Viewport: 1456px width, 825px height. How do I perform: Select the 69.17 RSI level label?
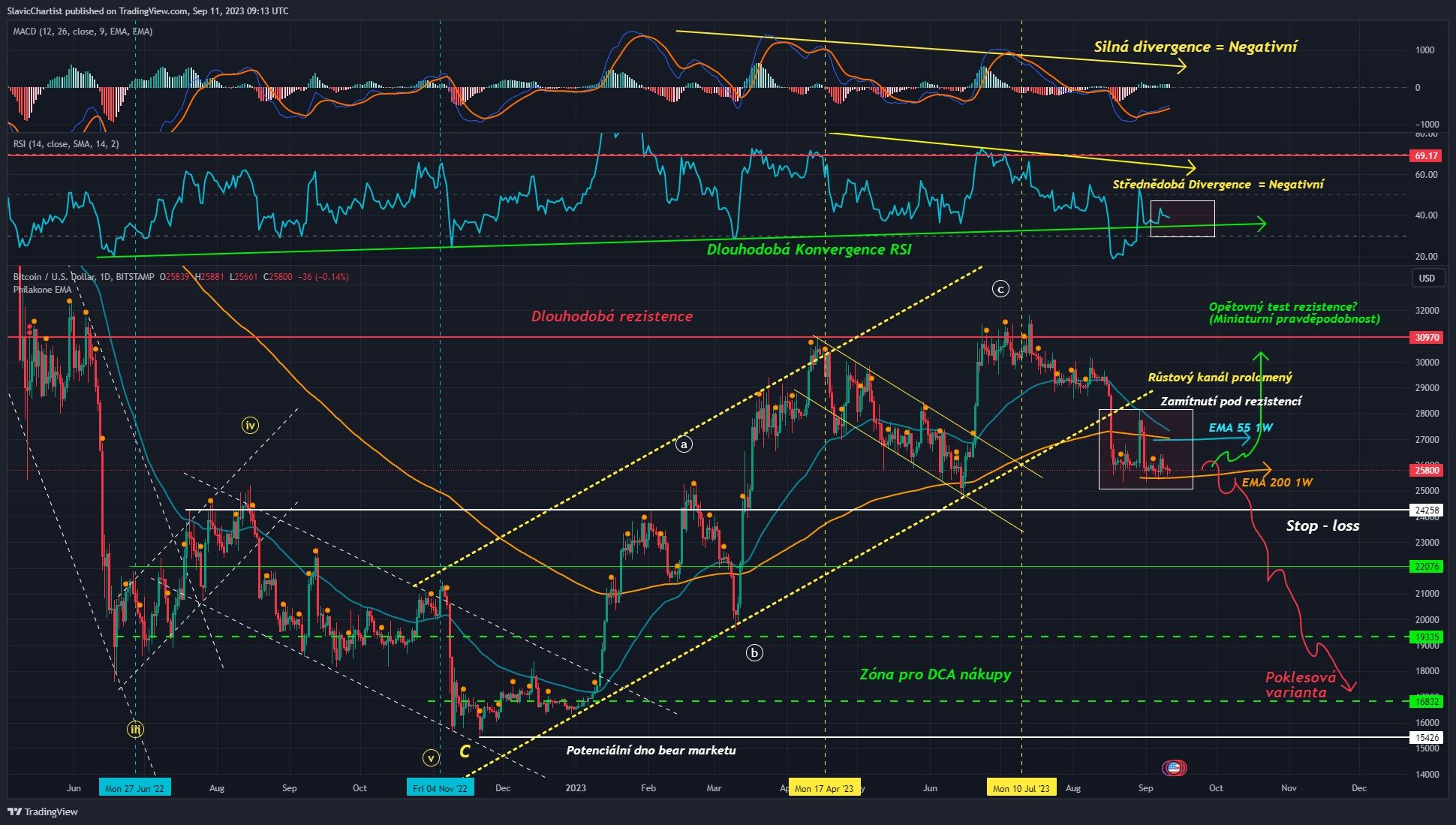coord(1427,156)
